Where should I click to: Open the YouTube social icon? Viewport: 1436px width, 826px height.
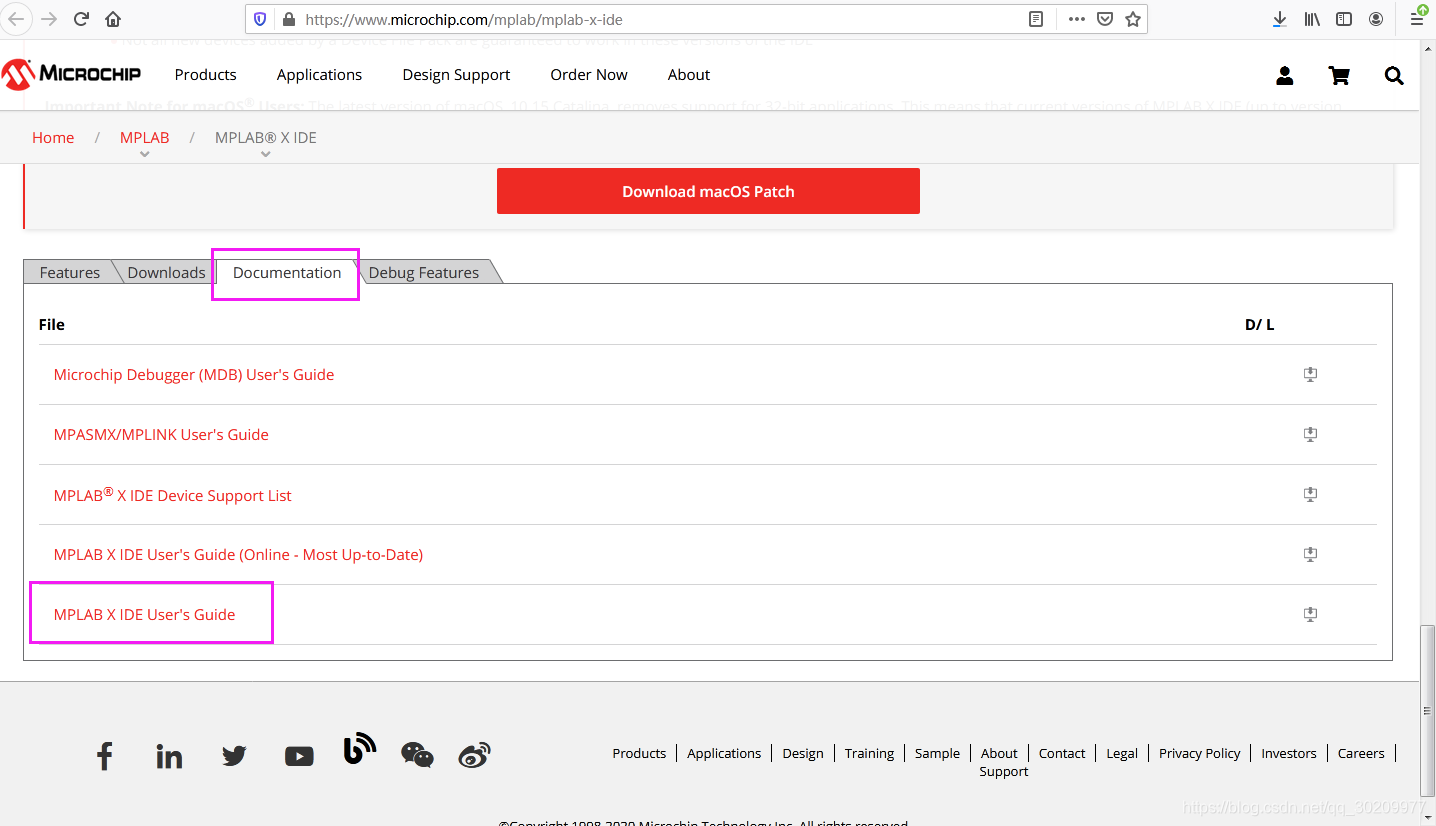pos(299,757)
